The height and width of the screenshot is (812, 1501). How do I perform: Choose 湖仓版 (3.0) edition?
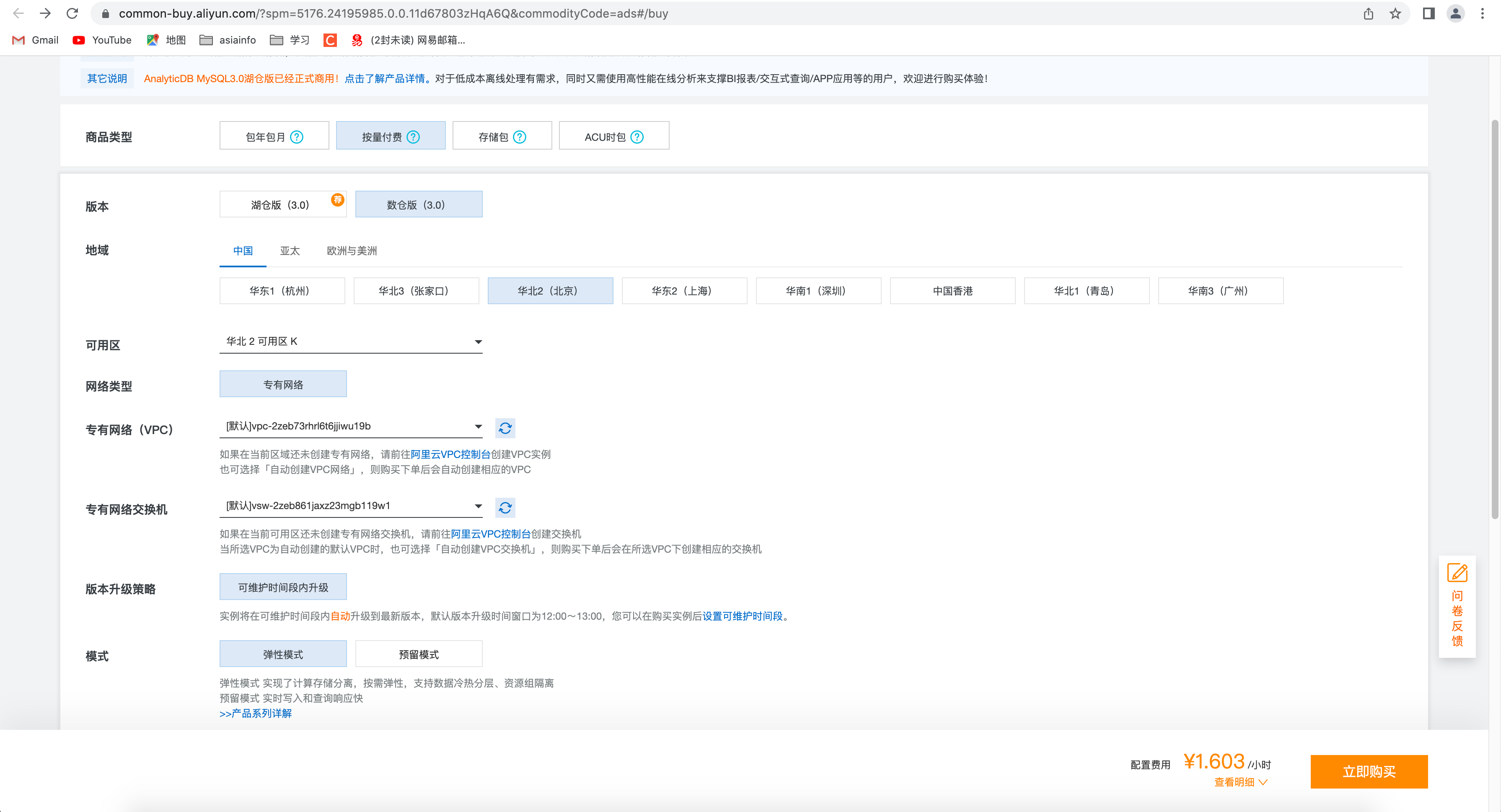pyautogui.click(x=283, y=204)
